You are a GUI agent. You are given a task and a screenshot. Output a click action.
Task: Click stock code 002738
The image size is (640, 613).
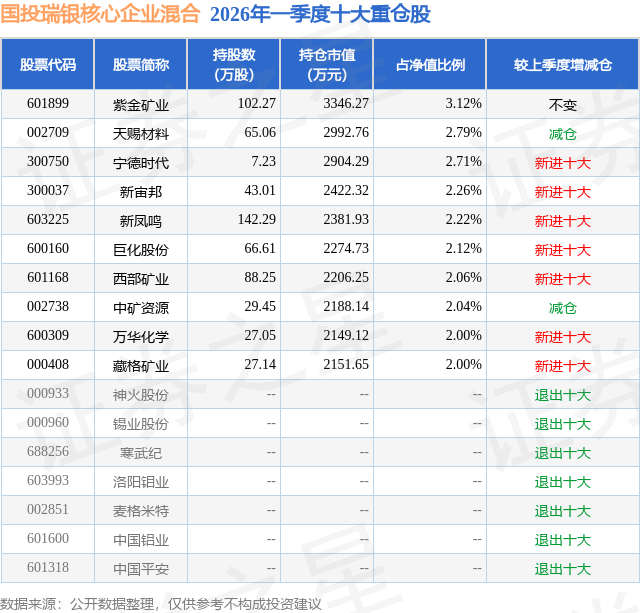[x=48, y=306]
